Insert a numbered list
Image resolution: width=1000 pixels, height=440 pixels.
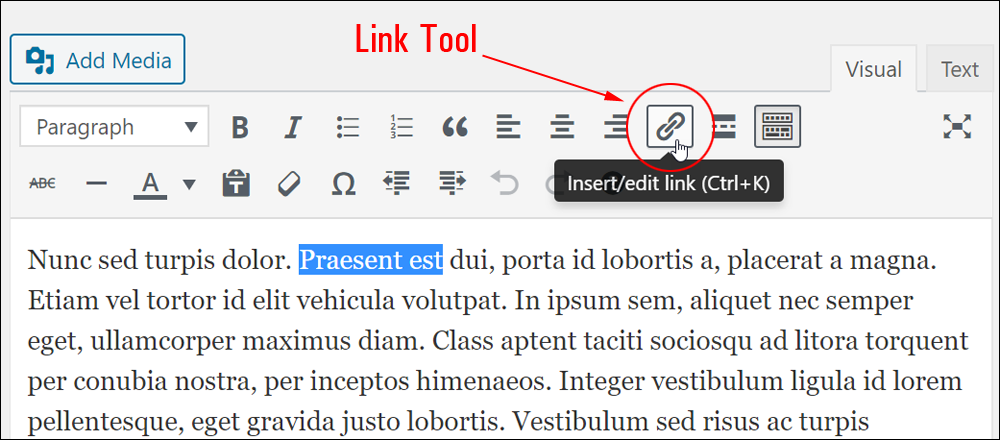click(x=401, y=126)
